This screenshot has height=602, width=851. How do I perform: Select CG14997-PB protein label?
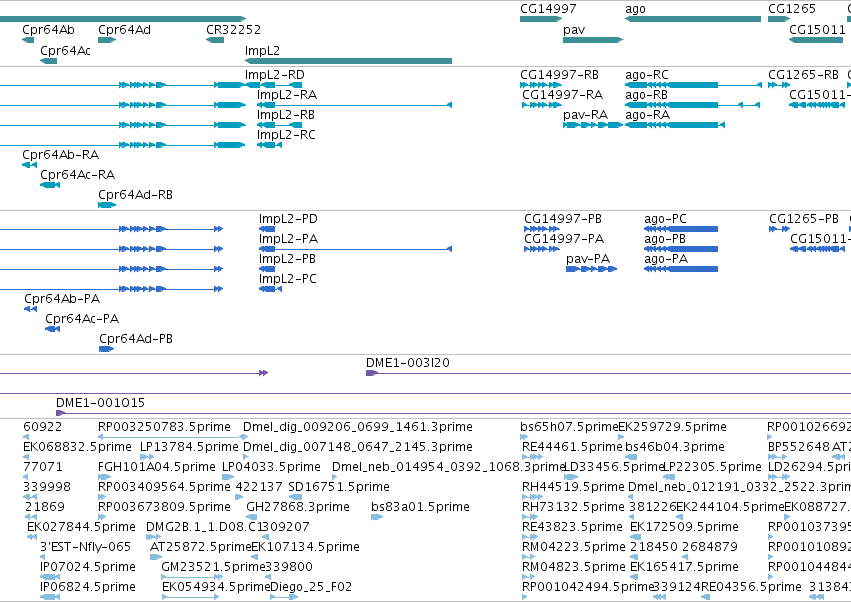563,219
